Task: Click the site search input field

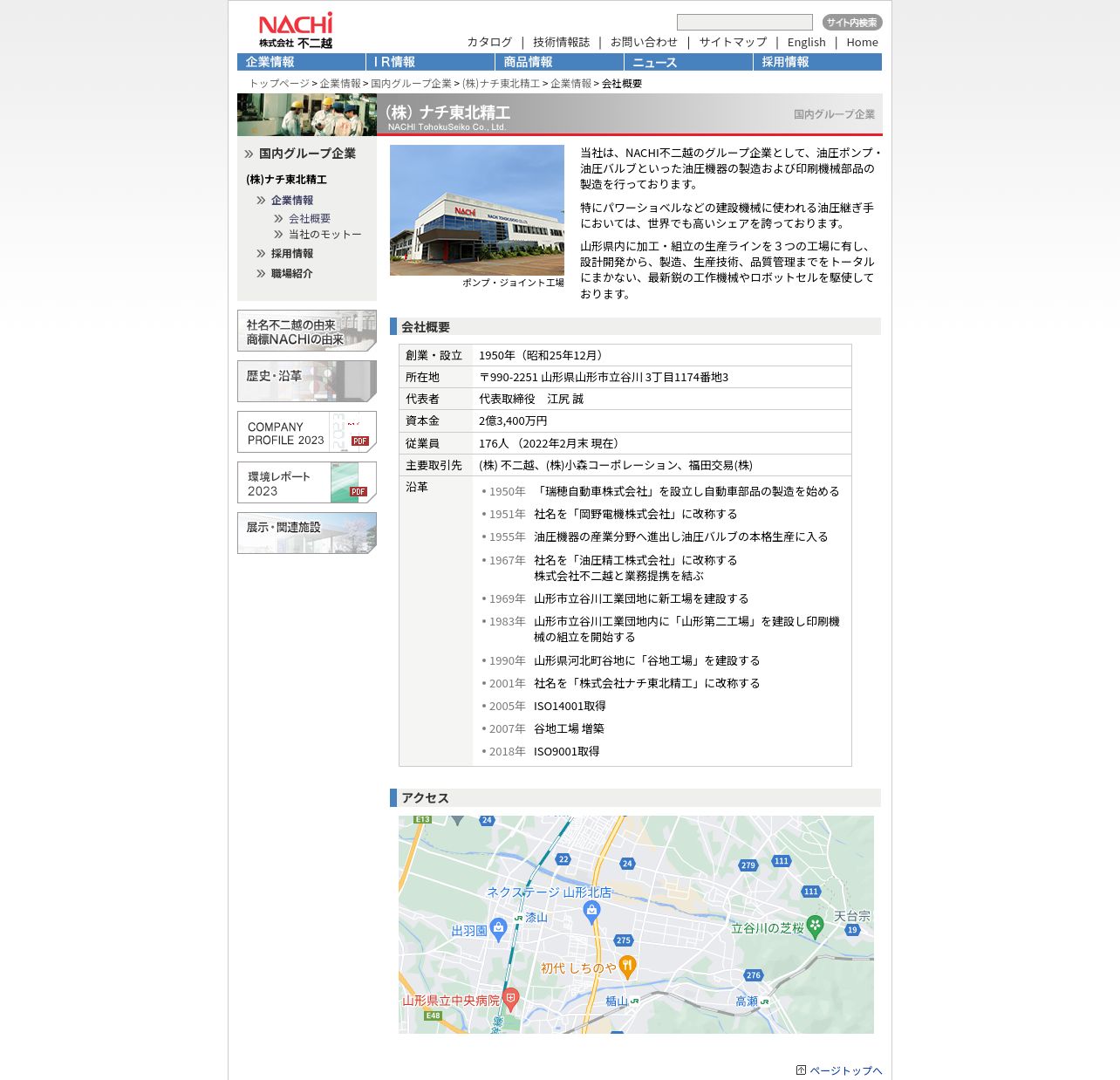Action: (745, 23)
